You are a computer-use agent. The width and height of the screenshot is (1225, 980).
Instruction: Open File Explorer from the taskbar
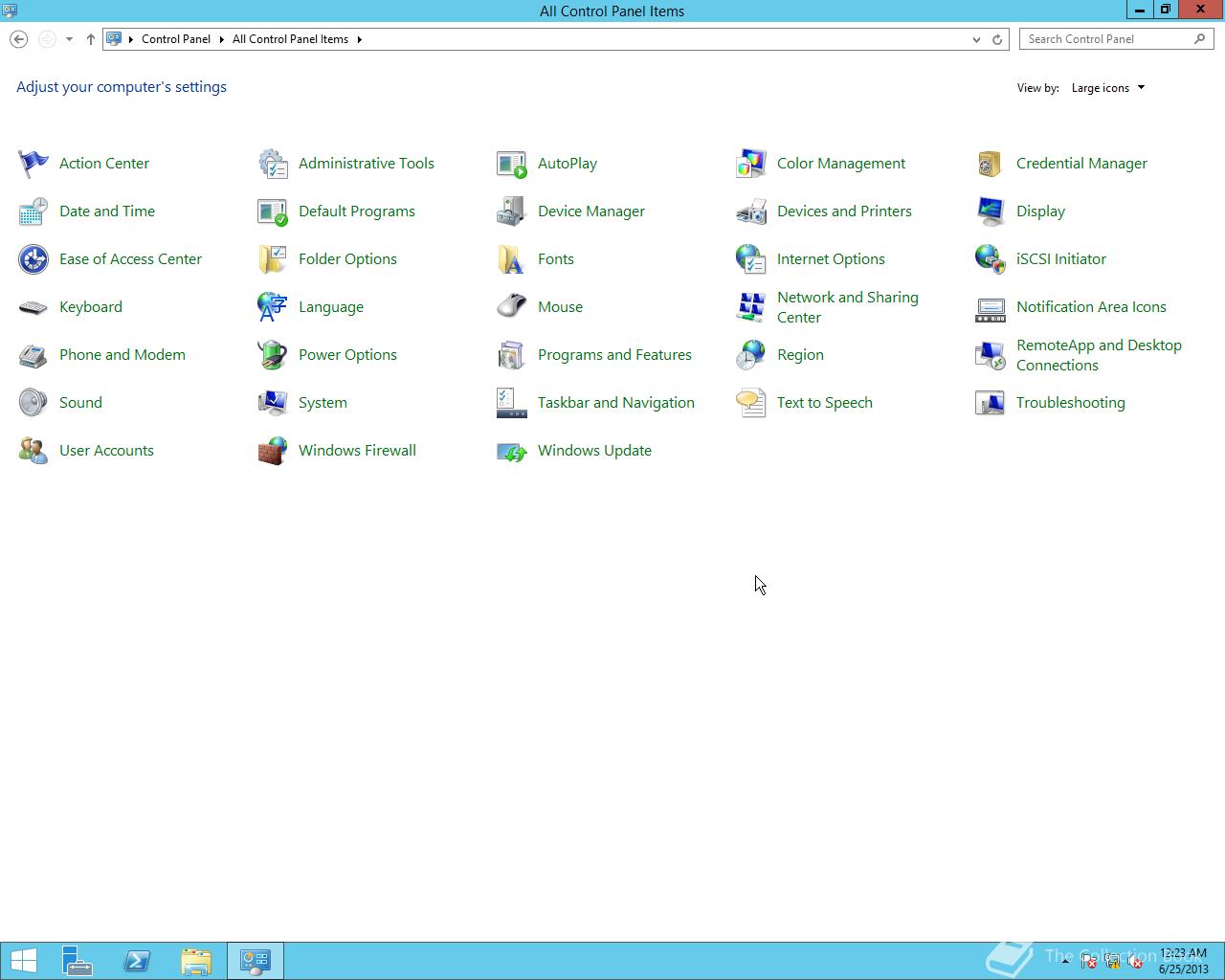196,961
